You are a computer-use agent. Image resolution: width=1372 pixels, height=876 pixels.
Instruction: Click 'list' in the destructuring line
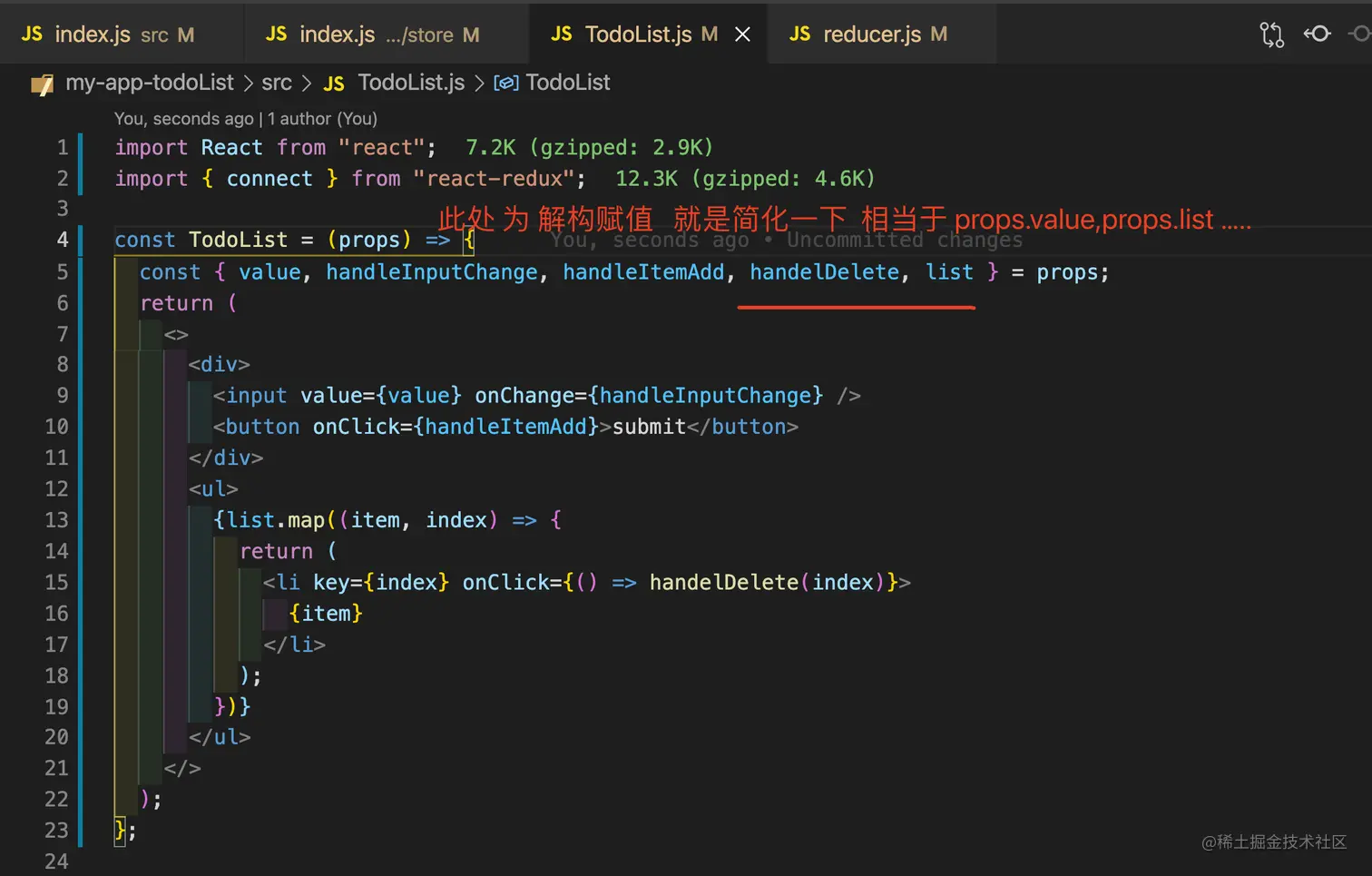pos(949,272)
